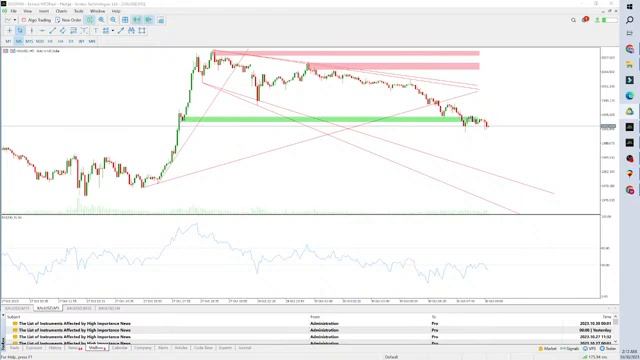This screenshot has height=360, width=640.
Task: Open the Calendar tab in Toolbox
Action: click(x=120, y=348)
